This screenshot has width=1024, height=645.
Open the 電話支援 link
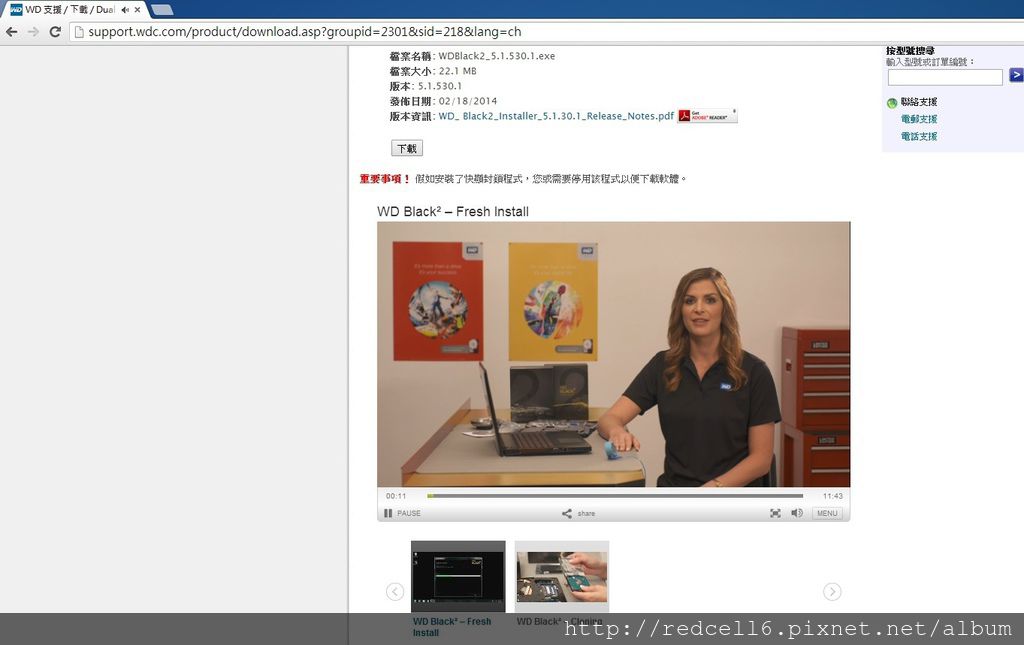point(919,136)
